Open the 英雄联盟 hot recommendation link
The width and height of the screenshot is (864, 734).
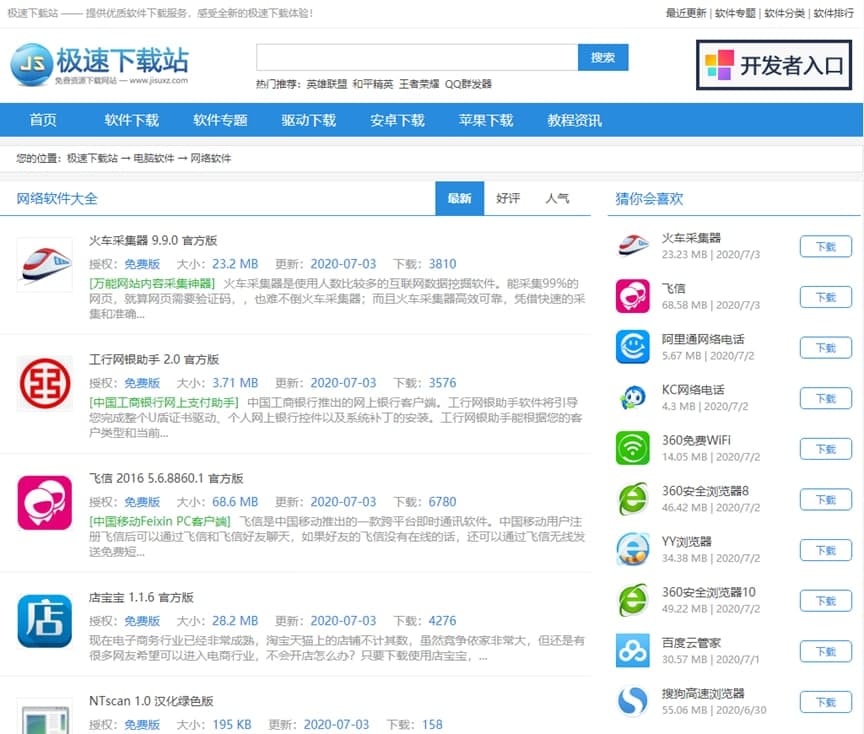326,84
